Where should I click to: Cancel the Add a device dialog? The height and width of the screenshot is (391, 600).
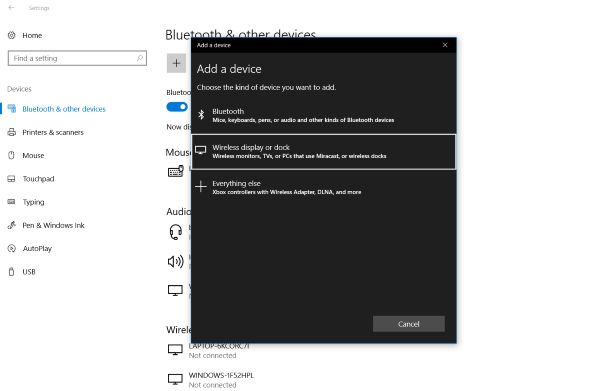[409, 324]
